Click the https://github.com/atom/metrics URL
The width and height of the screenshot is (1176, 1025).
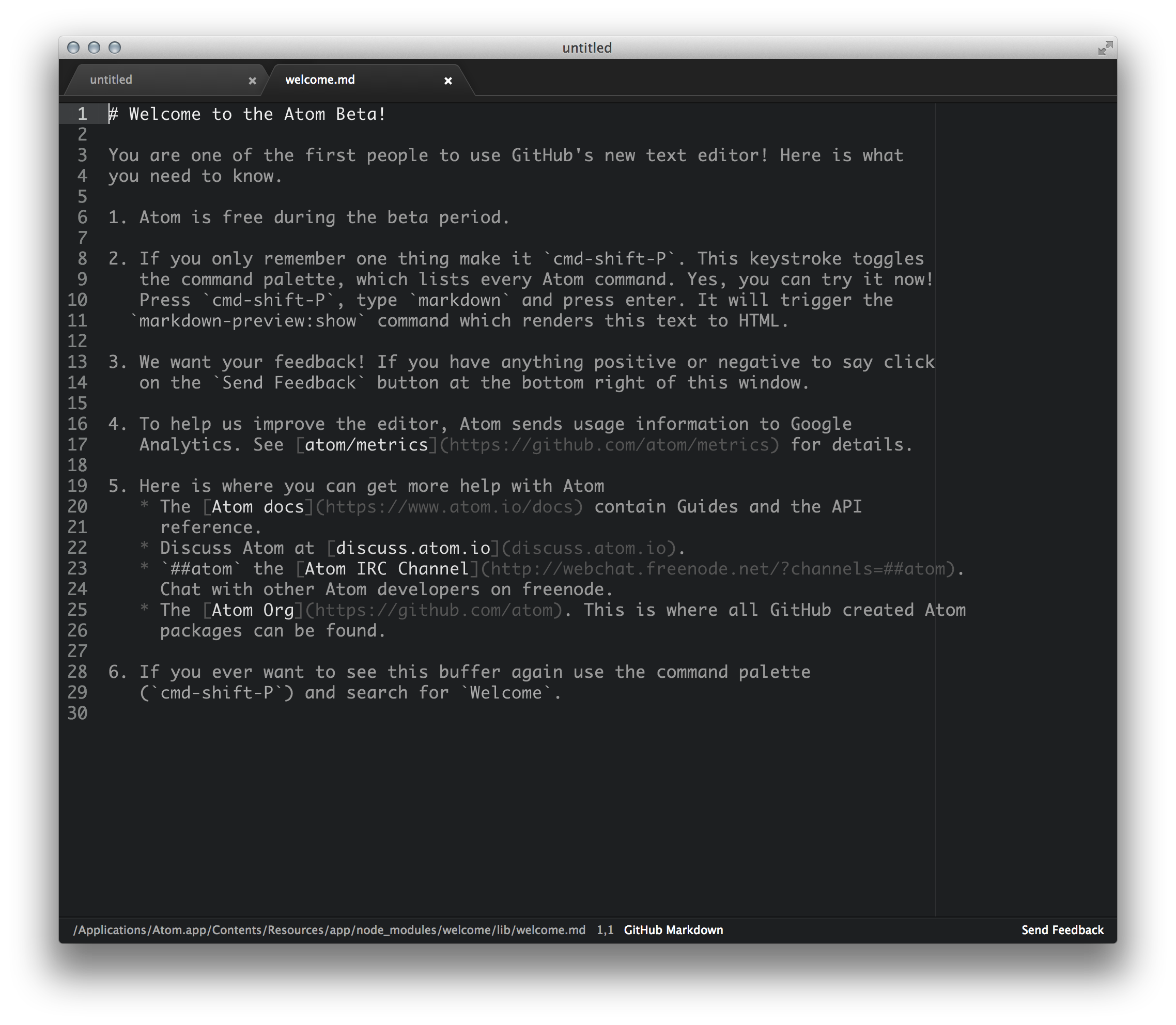tap(609, 444)
